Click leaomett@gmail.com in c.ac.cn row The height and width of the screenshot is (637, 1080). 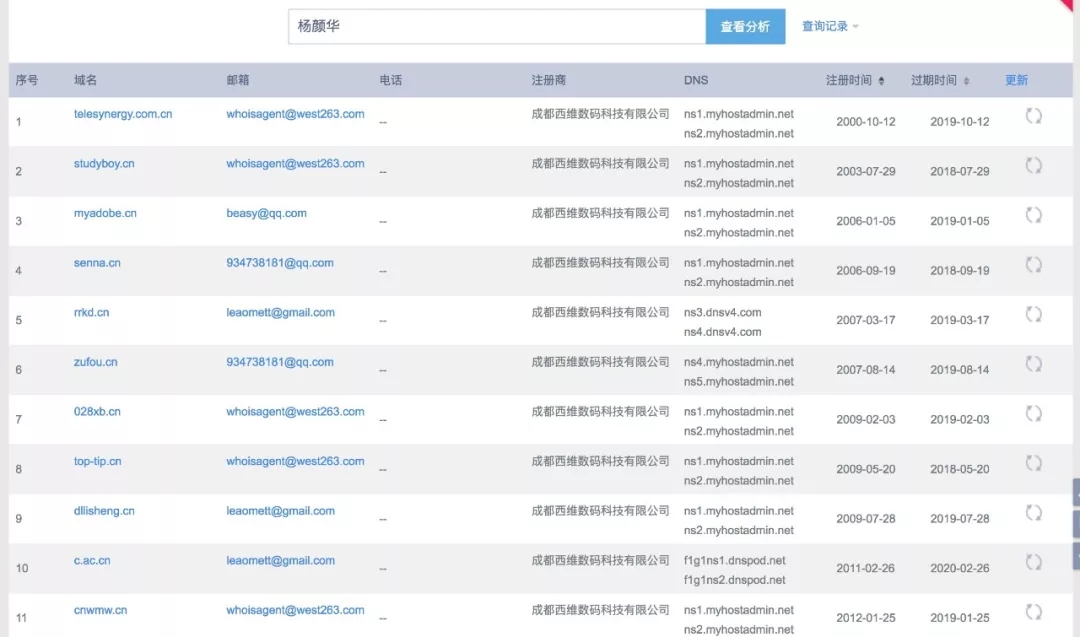pos(280,560)
